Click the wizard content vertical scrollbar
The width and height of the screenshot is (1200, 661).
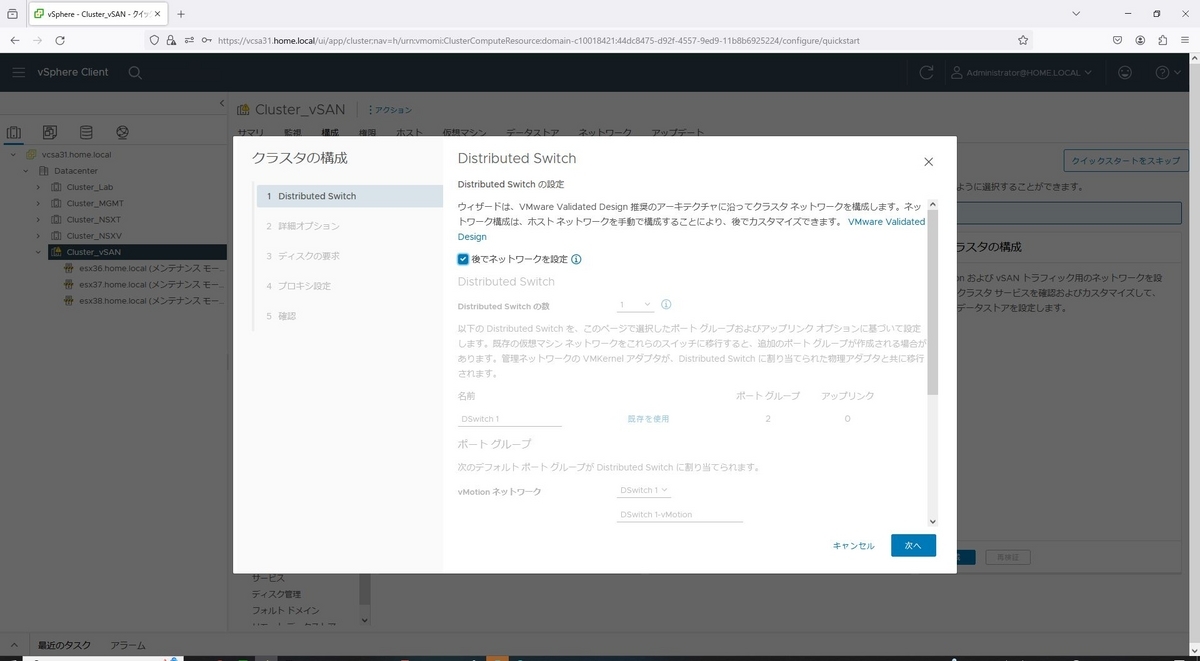(x=932, y=300)
